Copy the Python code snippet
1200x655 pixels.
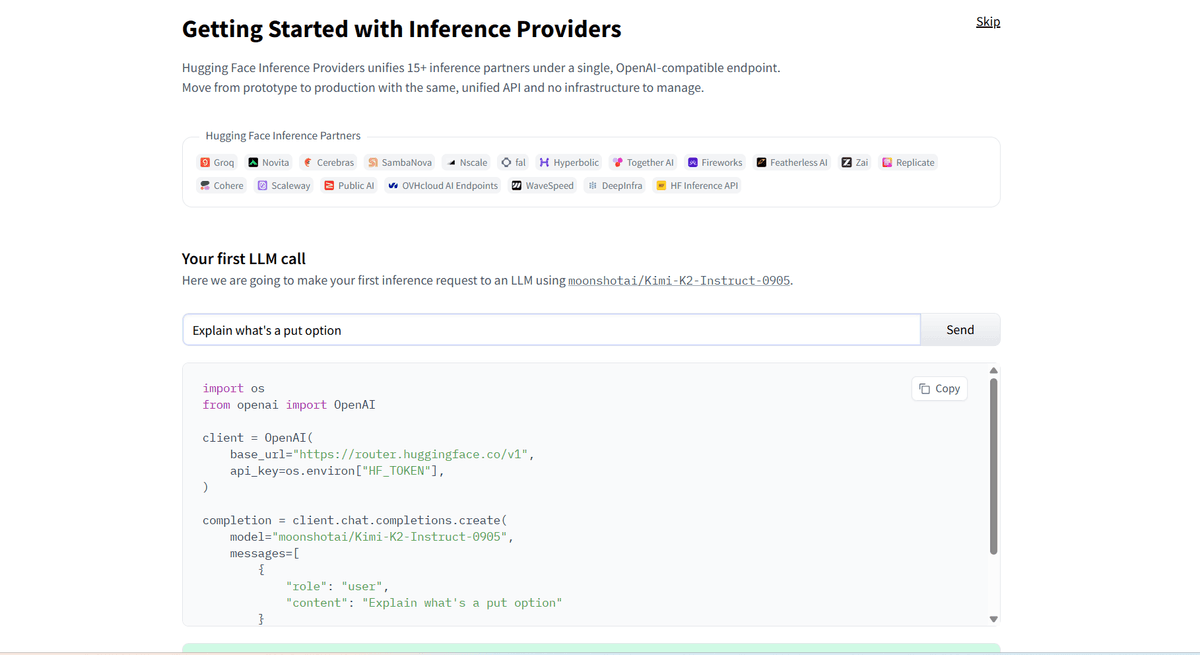940,388
